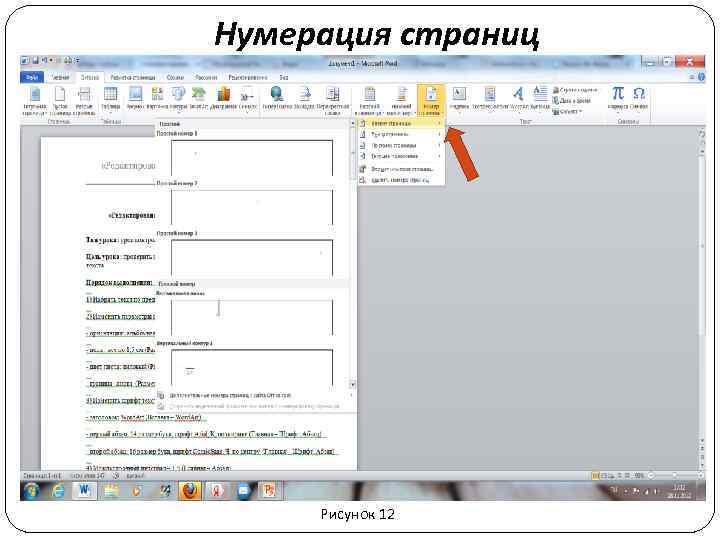Switch to the Page Layout tab
This screenshot has width=720, height=540.
pos(133,78)
